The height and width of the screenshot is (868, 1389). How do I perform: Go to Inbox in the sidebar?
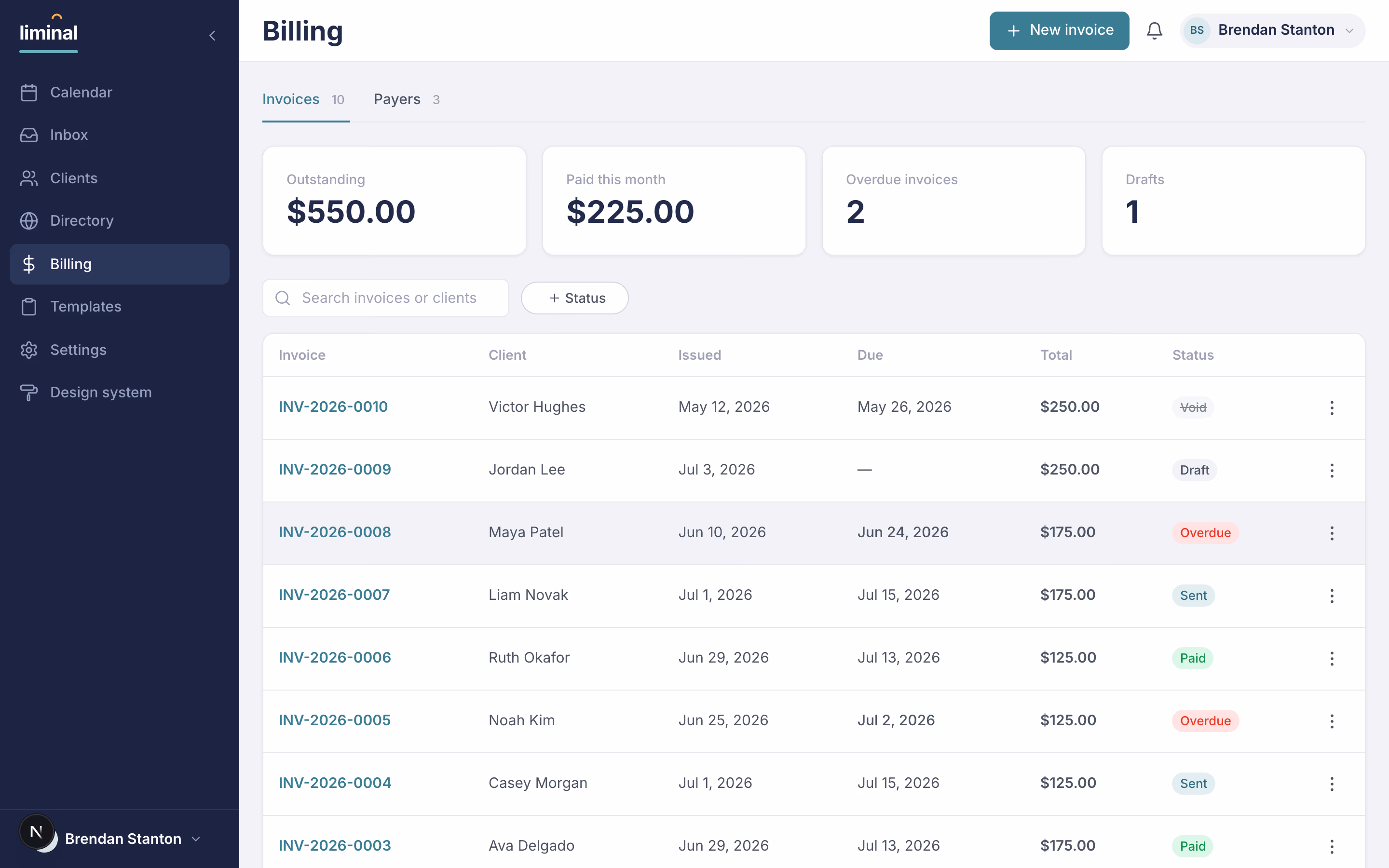pyautogui.click(x=120, y=135)
